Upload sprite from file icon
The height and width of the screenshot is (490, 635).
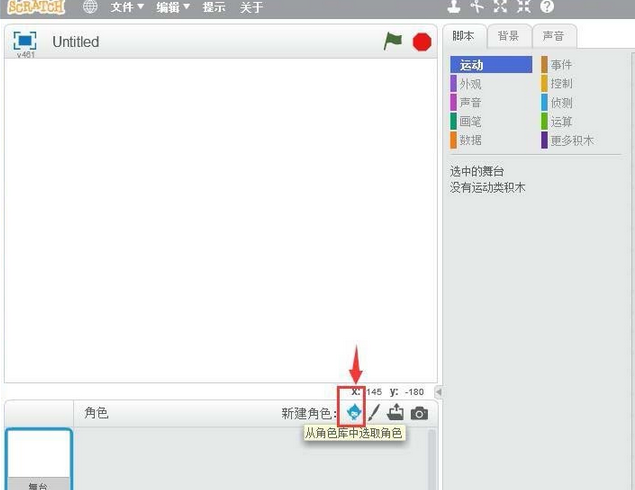coord(396,413)
